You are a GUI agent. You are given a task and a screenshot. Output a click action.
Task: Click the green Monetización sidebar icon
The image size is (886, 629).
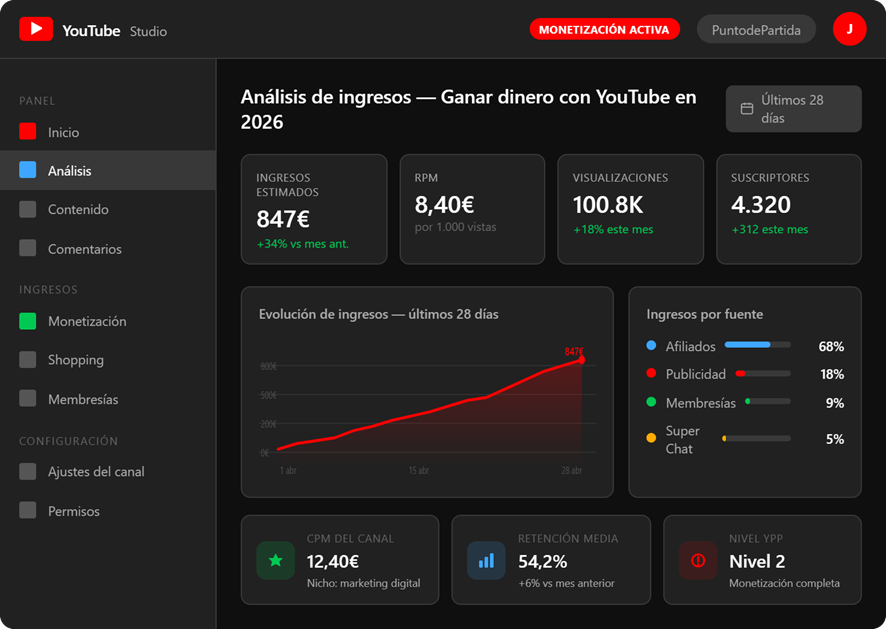pyautogui.click(x=28, y=321)
